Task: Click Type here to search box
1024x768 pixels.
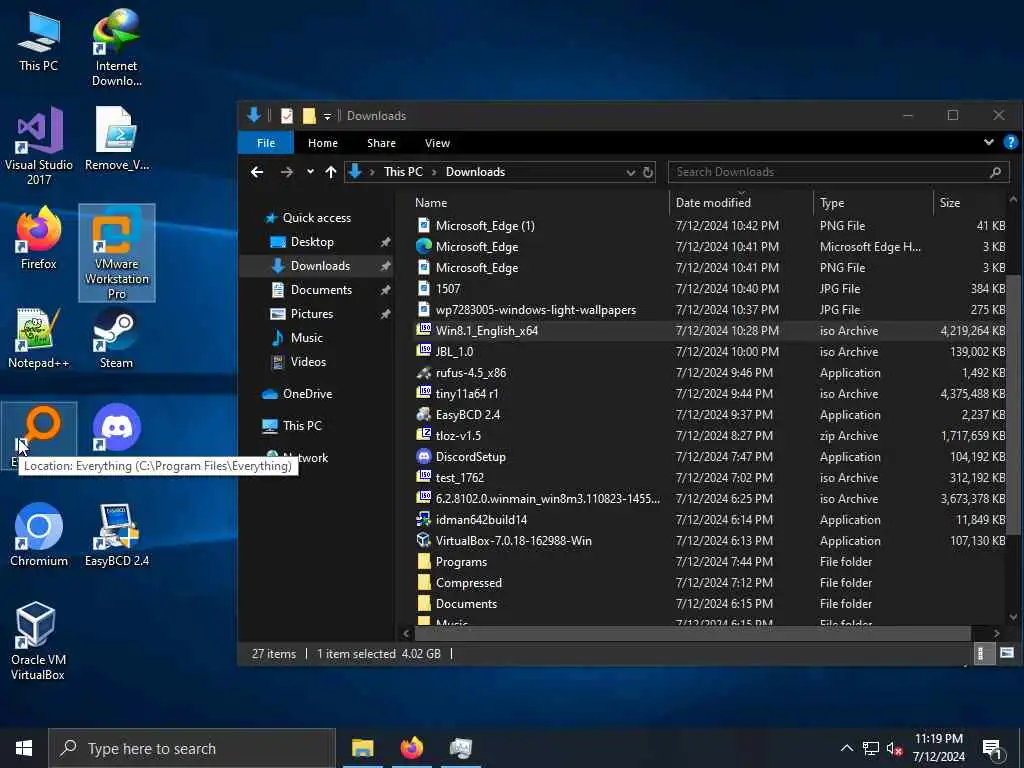Action: click(x=192, y=748)
